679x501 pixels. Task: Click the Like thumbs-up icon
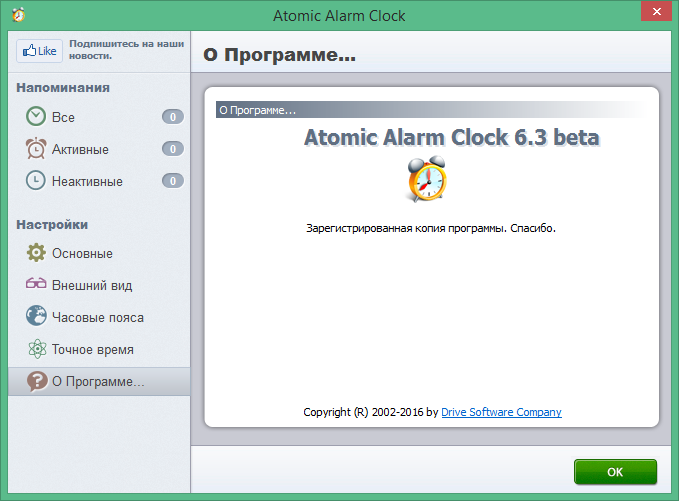(29, 51)
